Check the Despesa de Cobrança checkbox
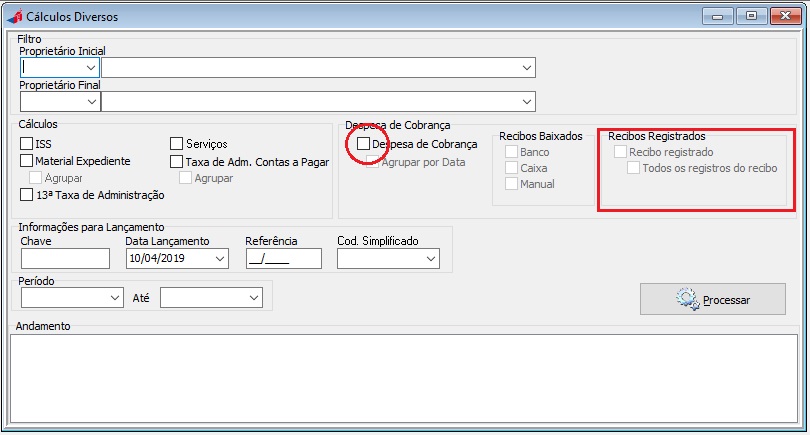810x435 pixels. coord(363,144)
